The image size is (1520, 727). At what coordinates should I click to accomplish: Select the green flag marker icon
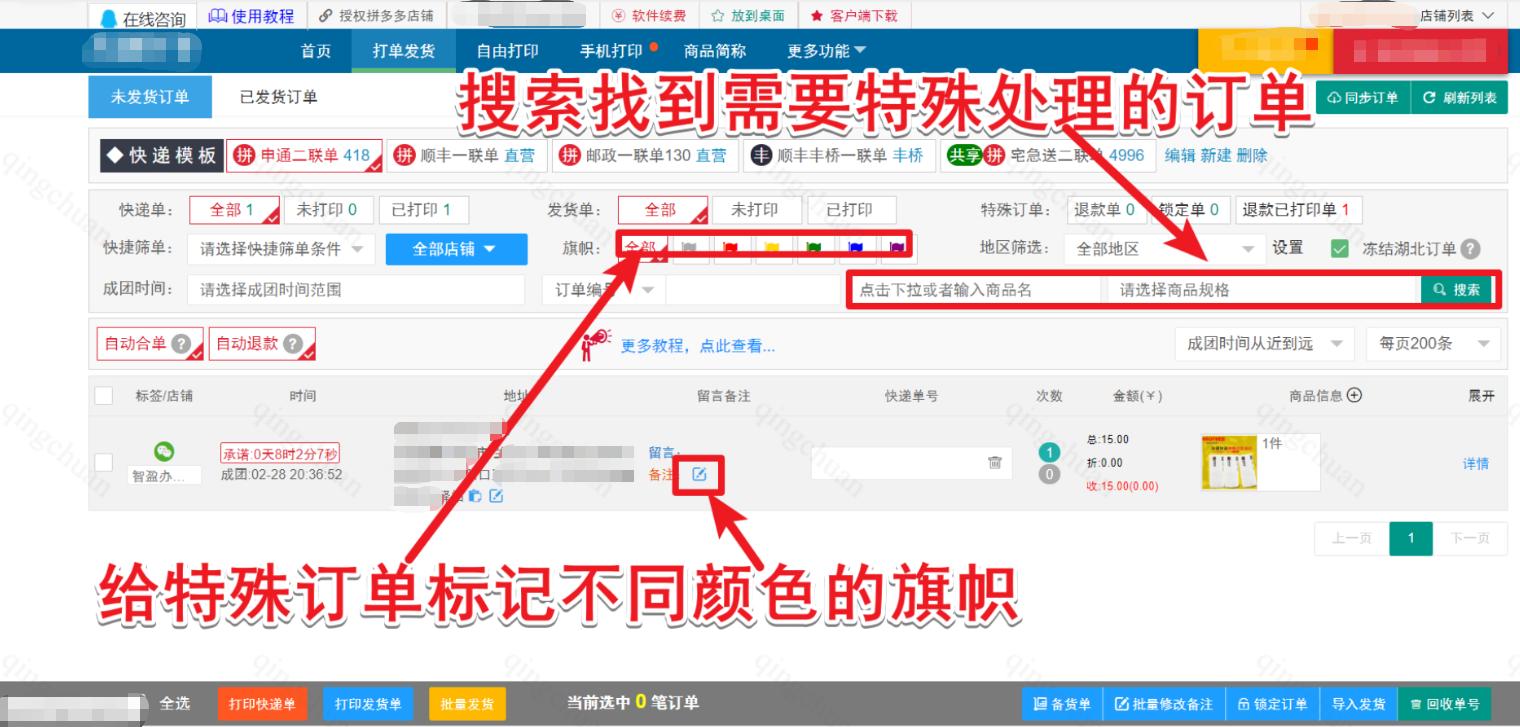[816, 247]
